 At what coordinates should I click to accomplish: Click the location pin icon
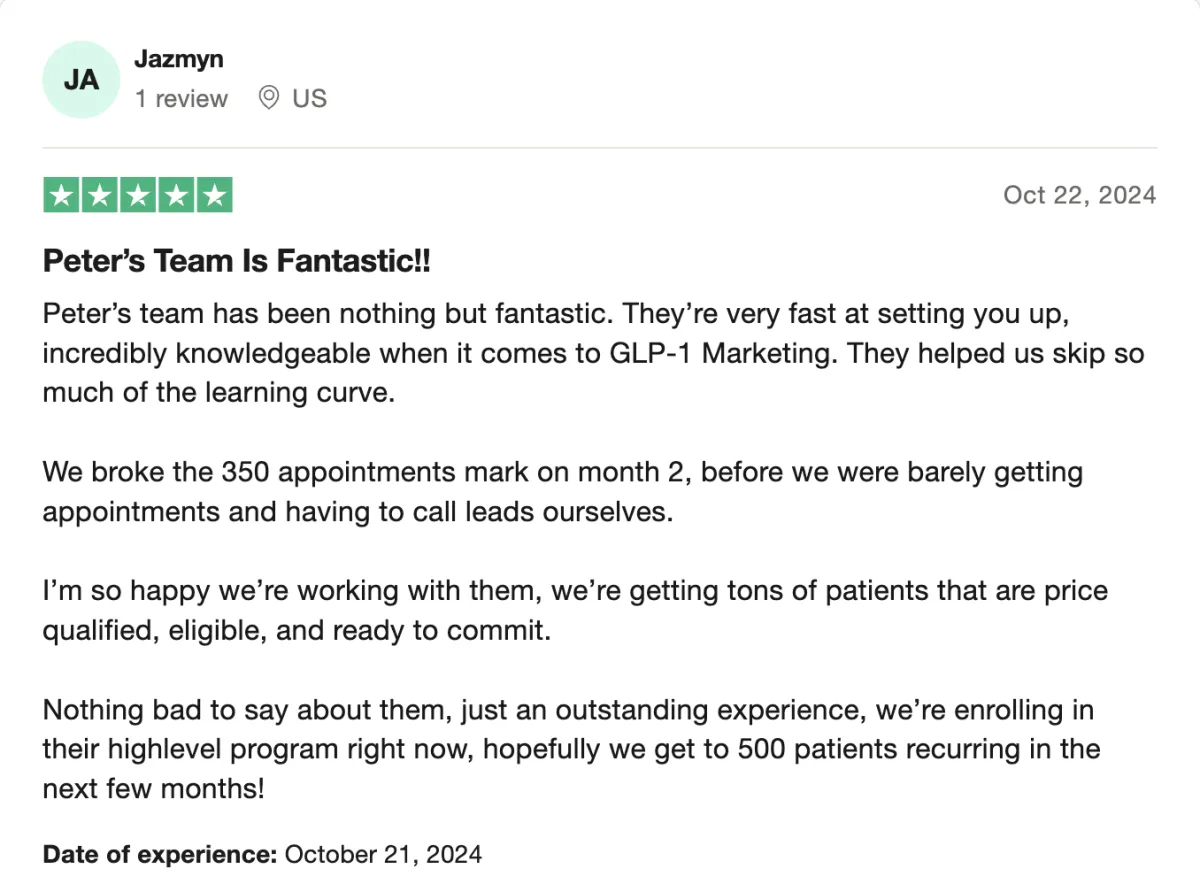click(x=268, y=98)
